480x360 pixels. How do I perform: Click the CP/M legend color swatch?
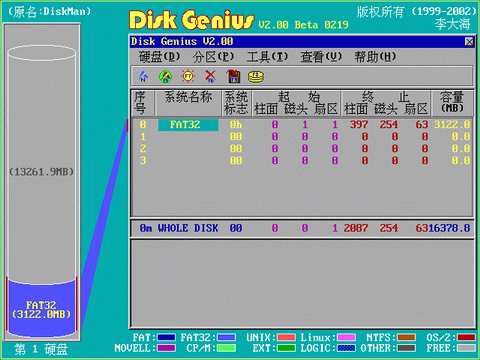pos(226,348)
